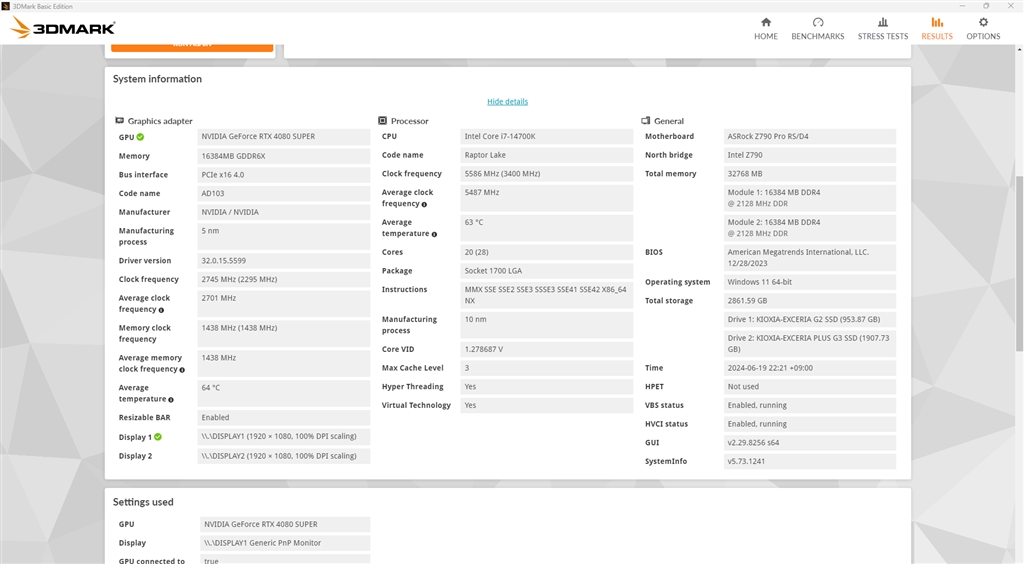Click the MMX SSE SSE2 instructions value
This screenshot has width=1024, height=564.
tap(547, 295)
